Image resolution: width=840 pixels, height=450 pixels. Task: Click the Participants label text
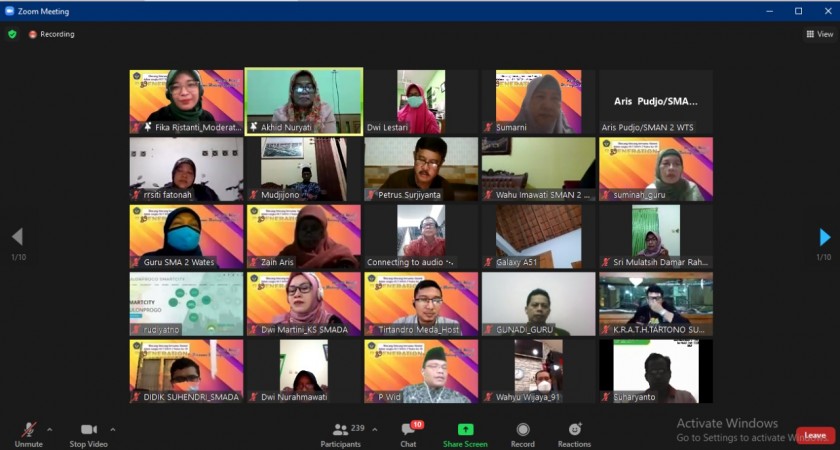point(340,444)
